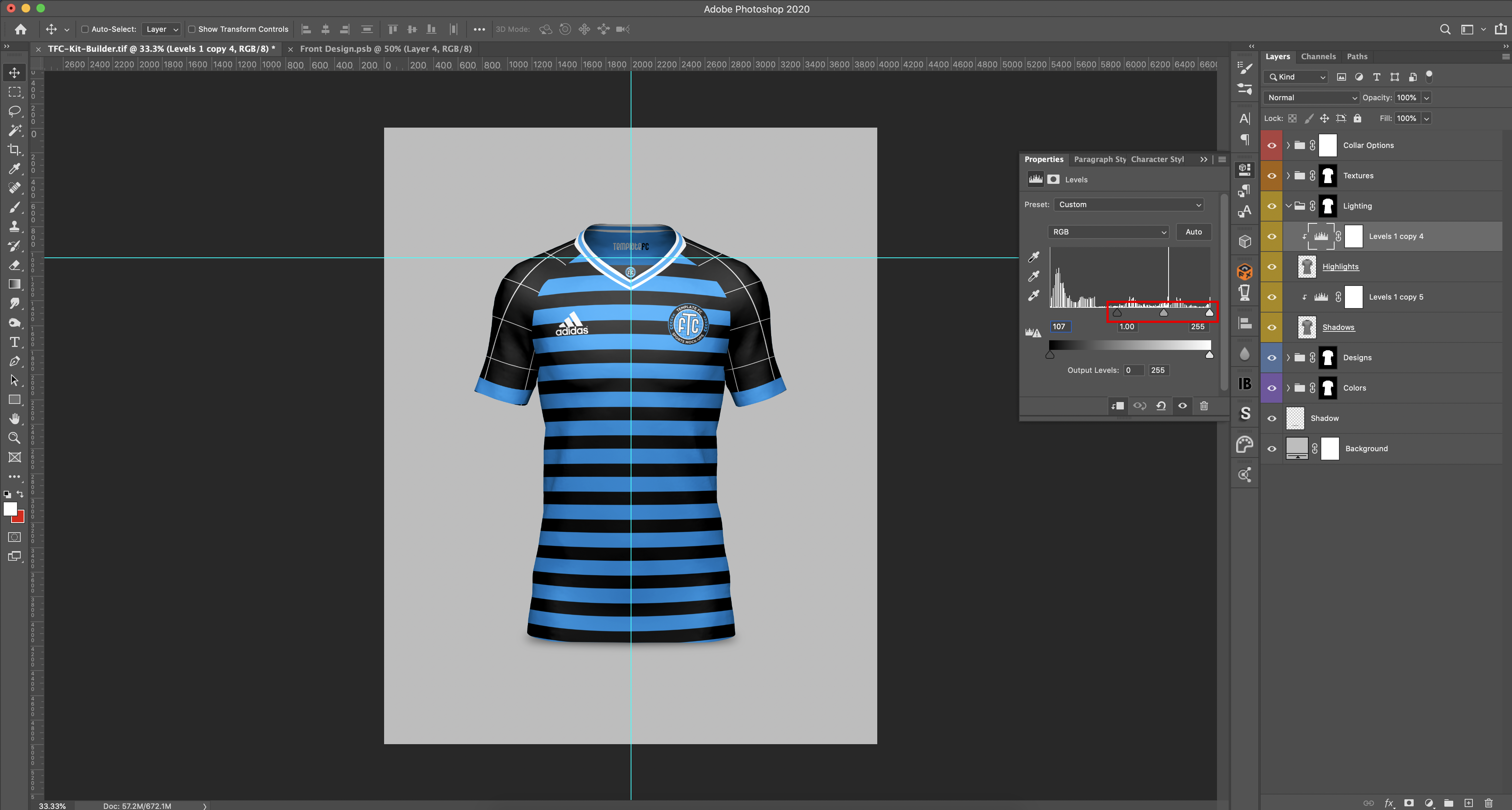Screen dimensions: 1512x810
Task: Click the black point eyedropper in Levels
Action: click(x=1034, y=257)
